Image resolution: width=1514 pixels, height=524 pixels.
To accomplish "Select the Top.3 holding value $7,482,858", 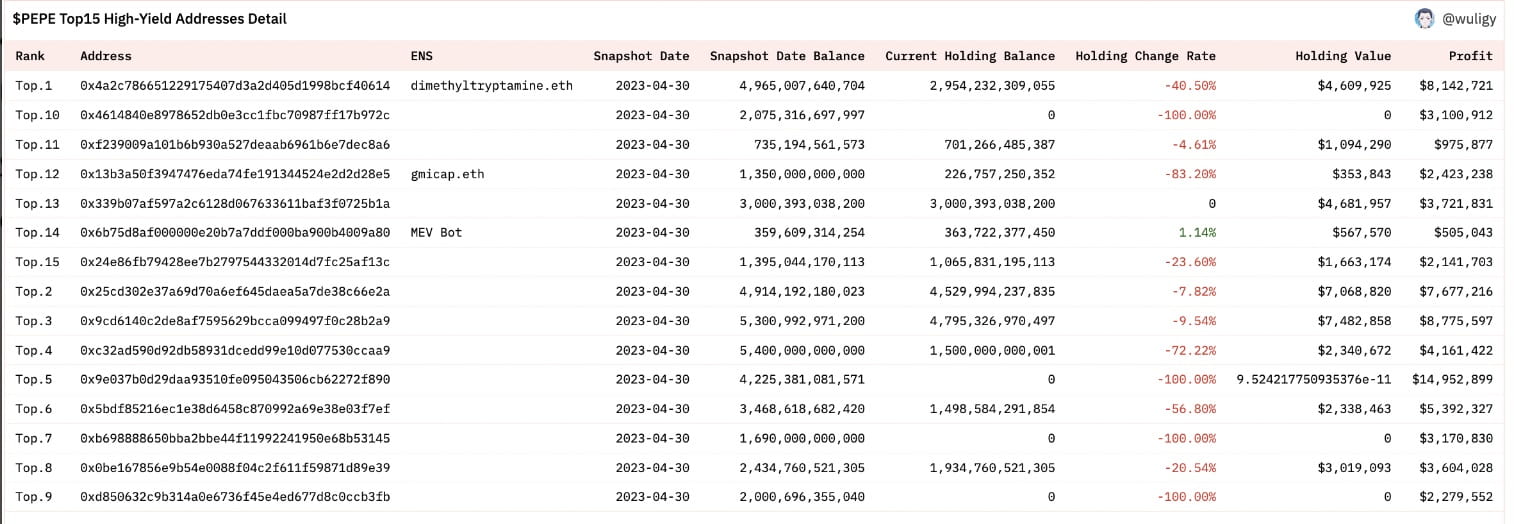I will click(x=1353, y=321).
